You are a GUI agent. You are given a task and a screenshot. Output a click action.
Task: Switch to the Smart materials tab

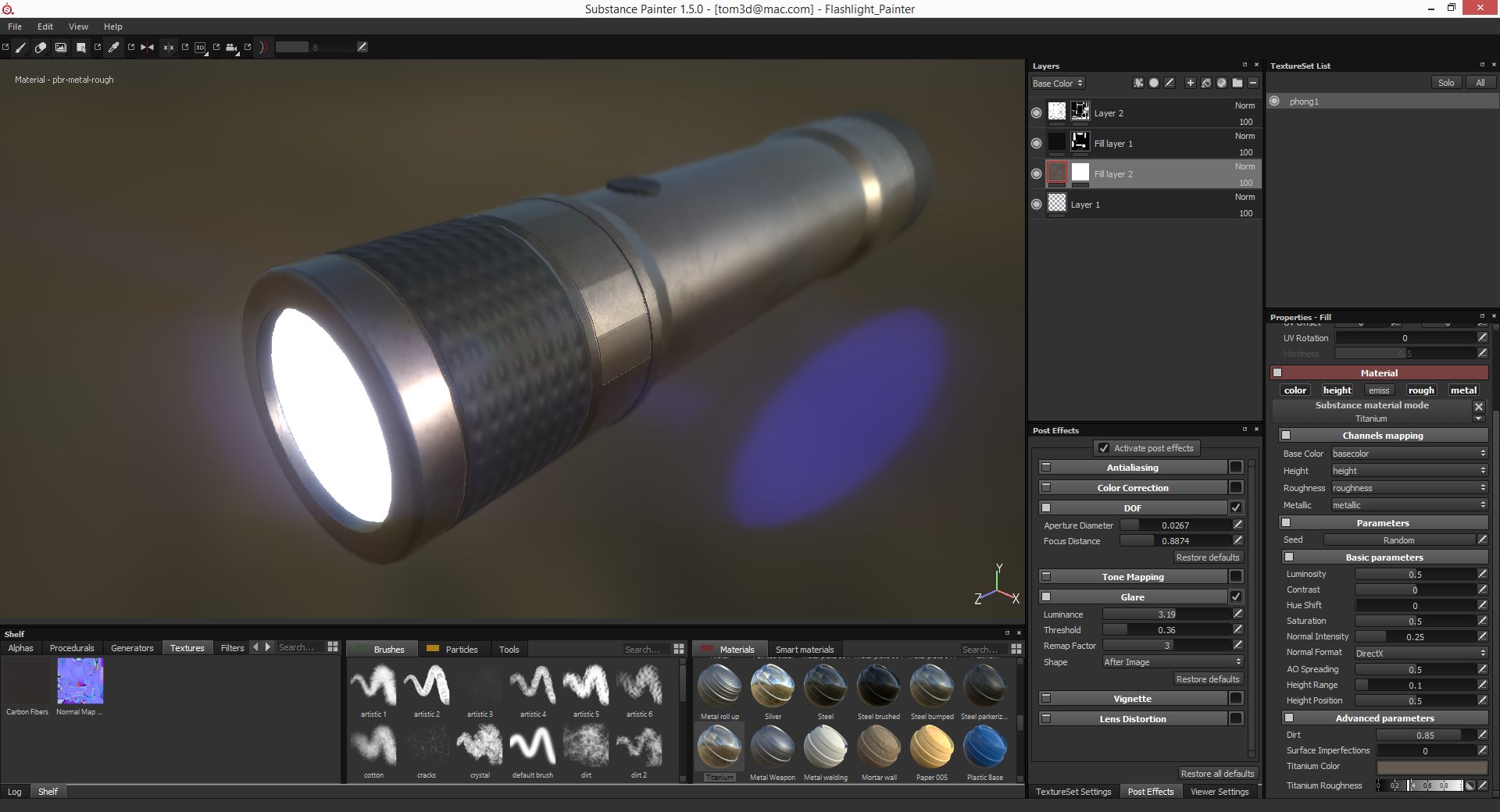tap(805, 649)
